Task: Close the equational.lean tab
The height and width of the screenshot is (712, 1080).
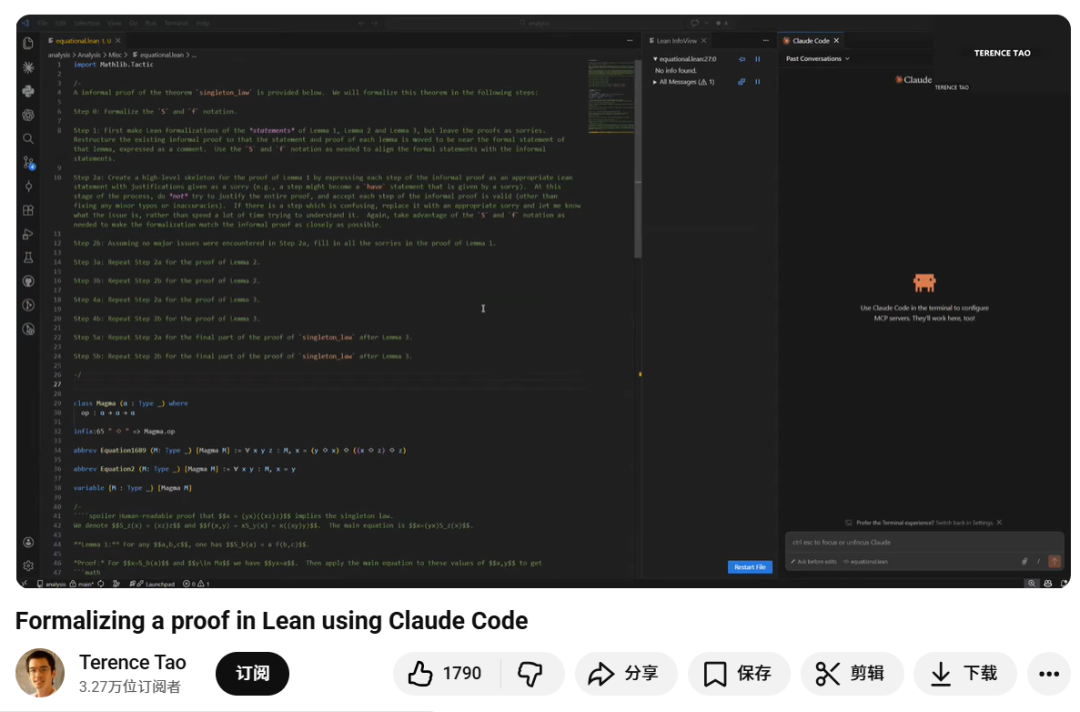Action: (118, 41)
